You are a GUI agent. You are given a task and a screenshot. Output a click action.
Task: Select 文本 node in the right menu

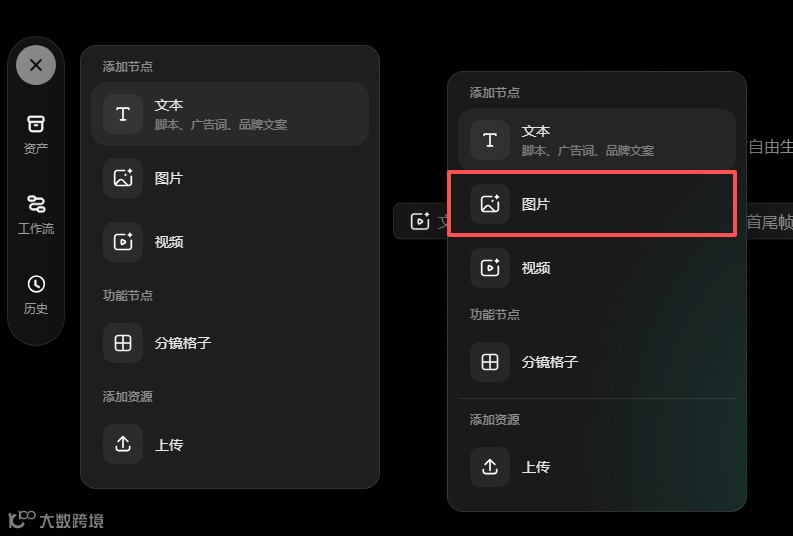[x=597, y=140]
